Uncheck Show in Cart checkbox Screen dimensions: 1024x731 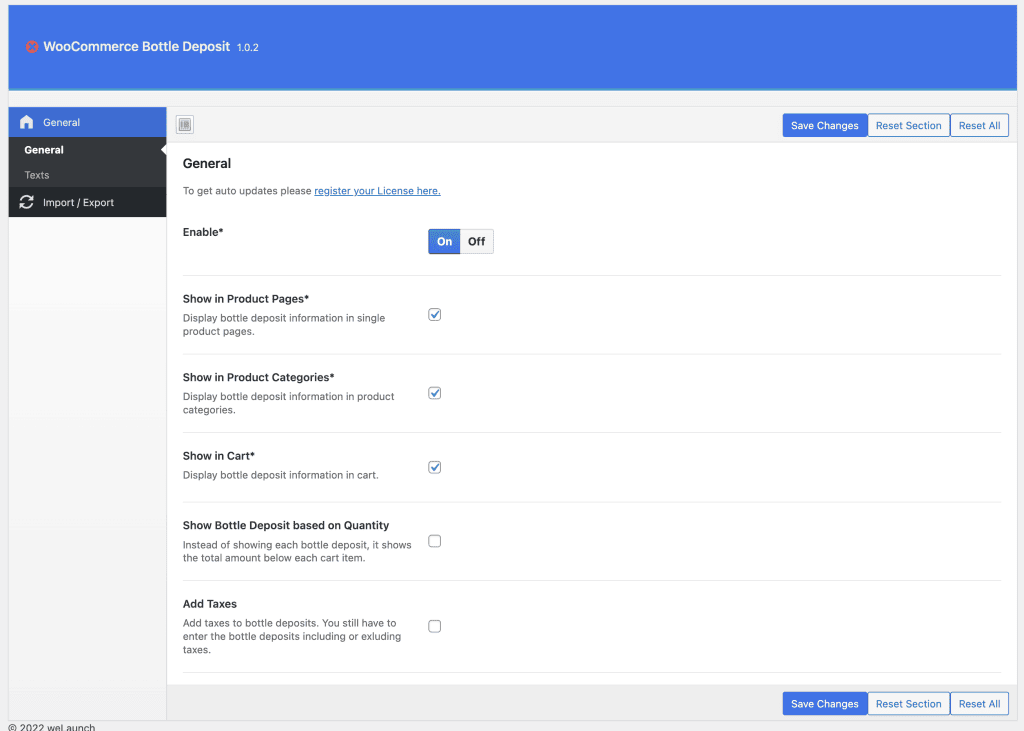click(x=434, y=467)
